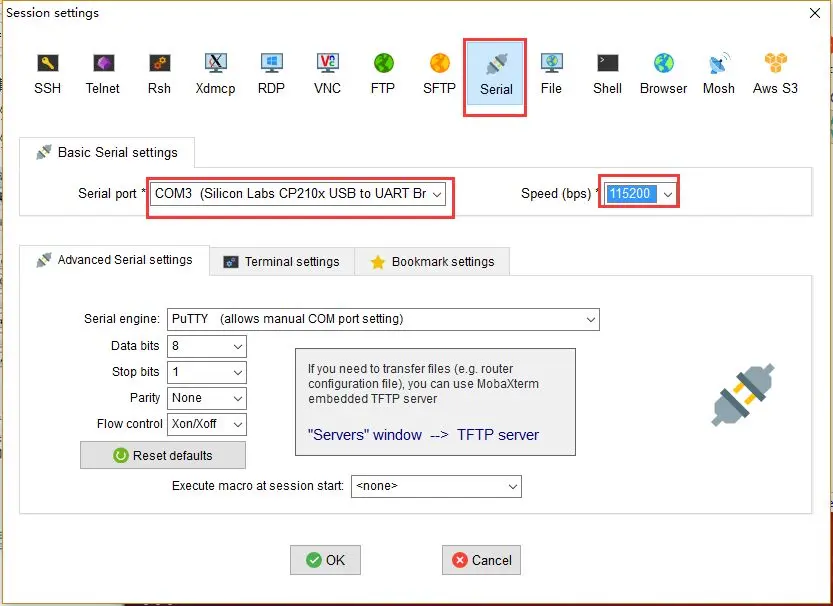Pick the FTP session icon
The height and width of the screenshot is (606, 833).
point(383,74)
